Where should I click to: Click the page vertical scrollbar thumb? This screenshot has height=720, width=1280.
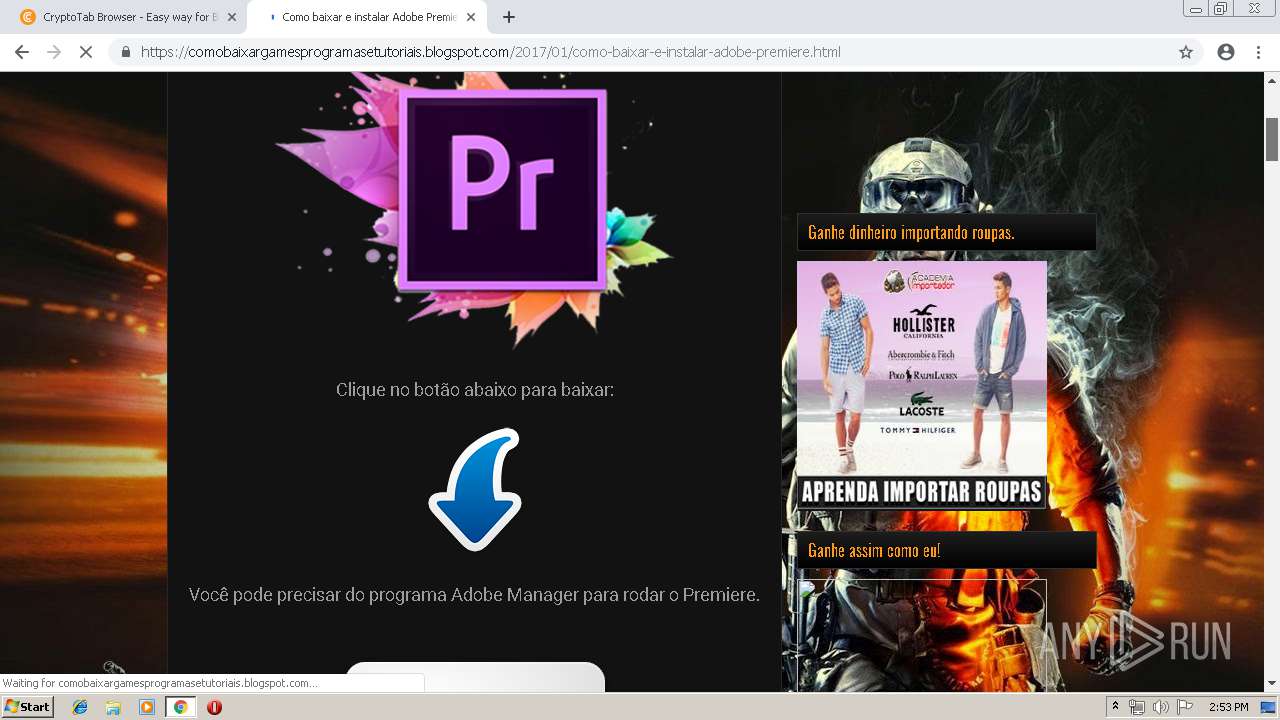pos(1272,138)
